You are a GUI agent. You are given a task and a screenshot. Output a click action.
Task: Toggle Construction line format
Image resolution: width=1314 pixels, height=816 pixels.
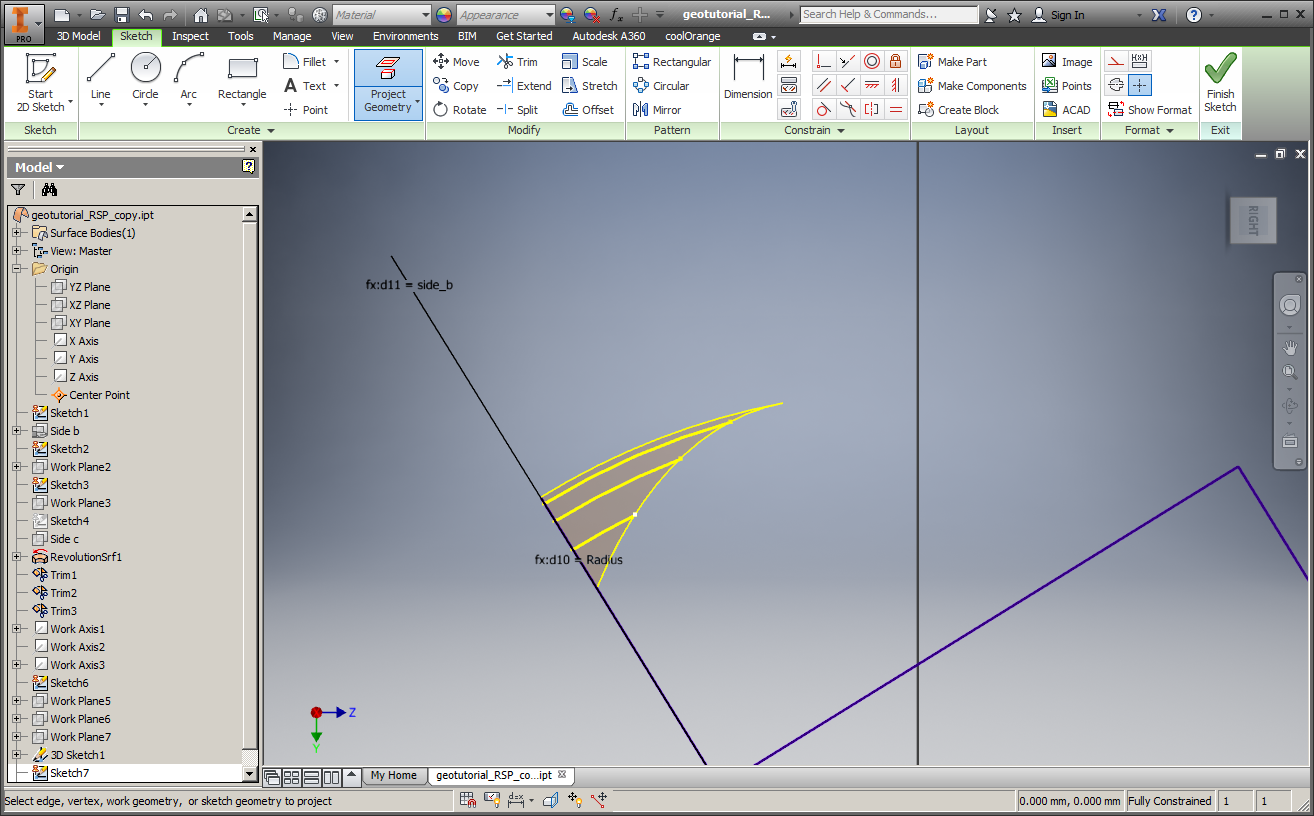[1115, 61]
